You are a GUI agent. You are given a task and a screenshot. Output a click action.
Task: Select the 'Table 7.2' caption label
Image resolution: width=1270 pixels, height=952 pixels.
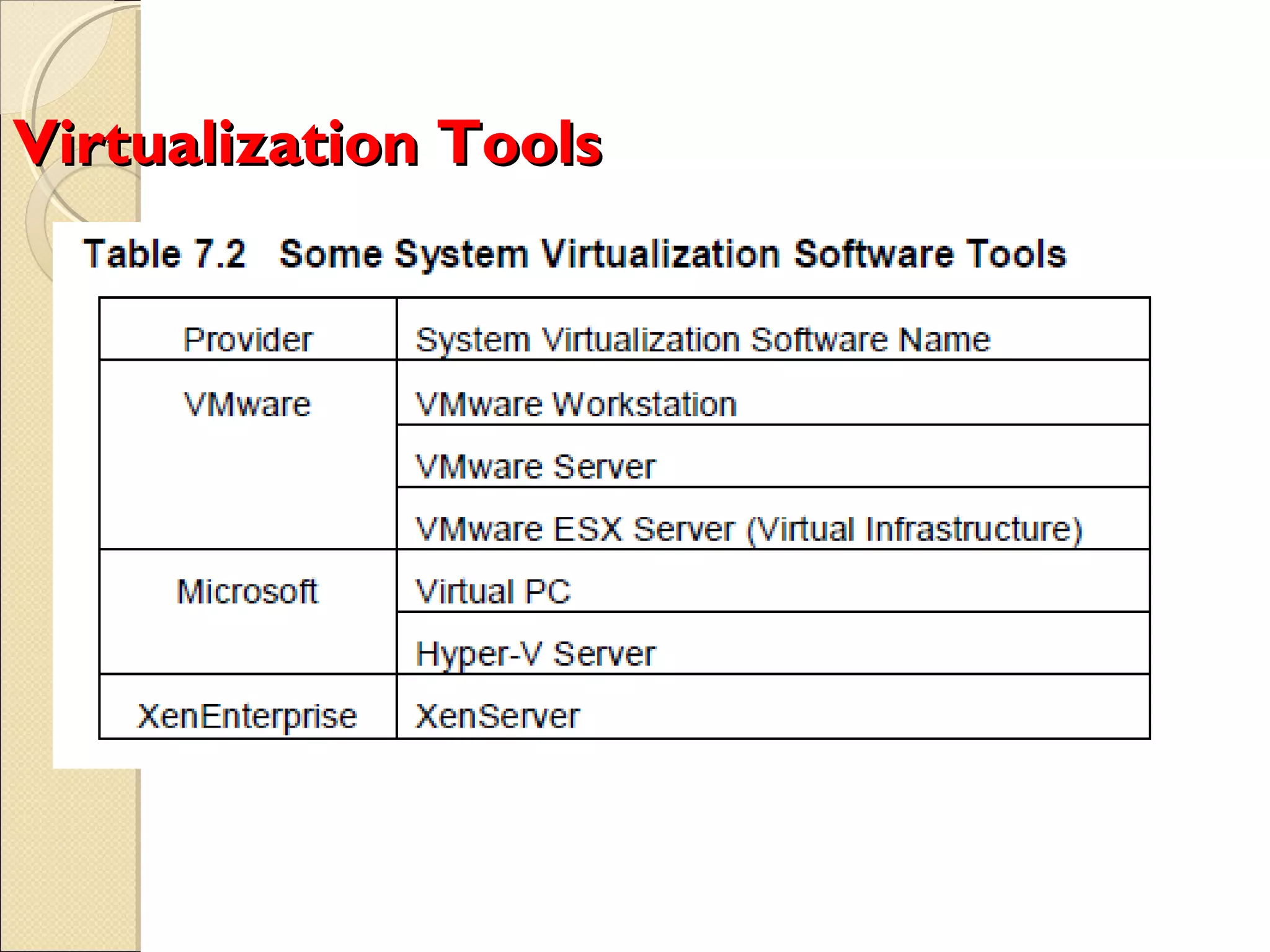click(x=165, y=254)
